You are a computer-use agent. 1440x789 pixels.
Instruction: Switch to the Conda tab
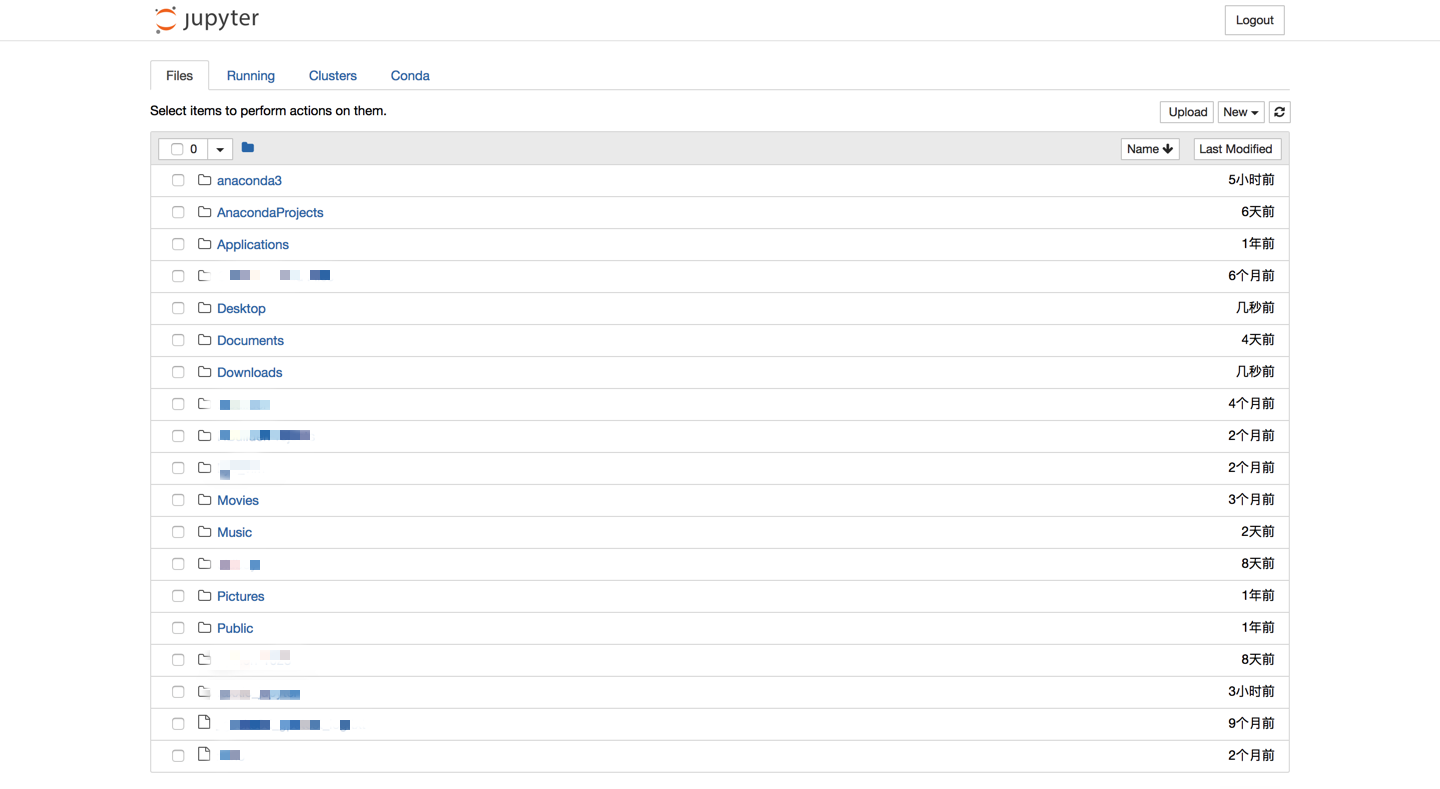409,75
